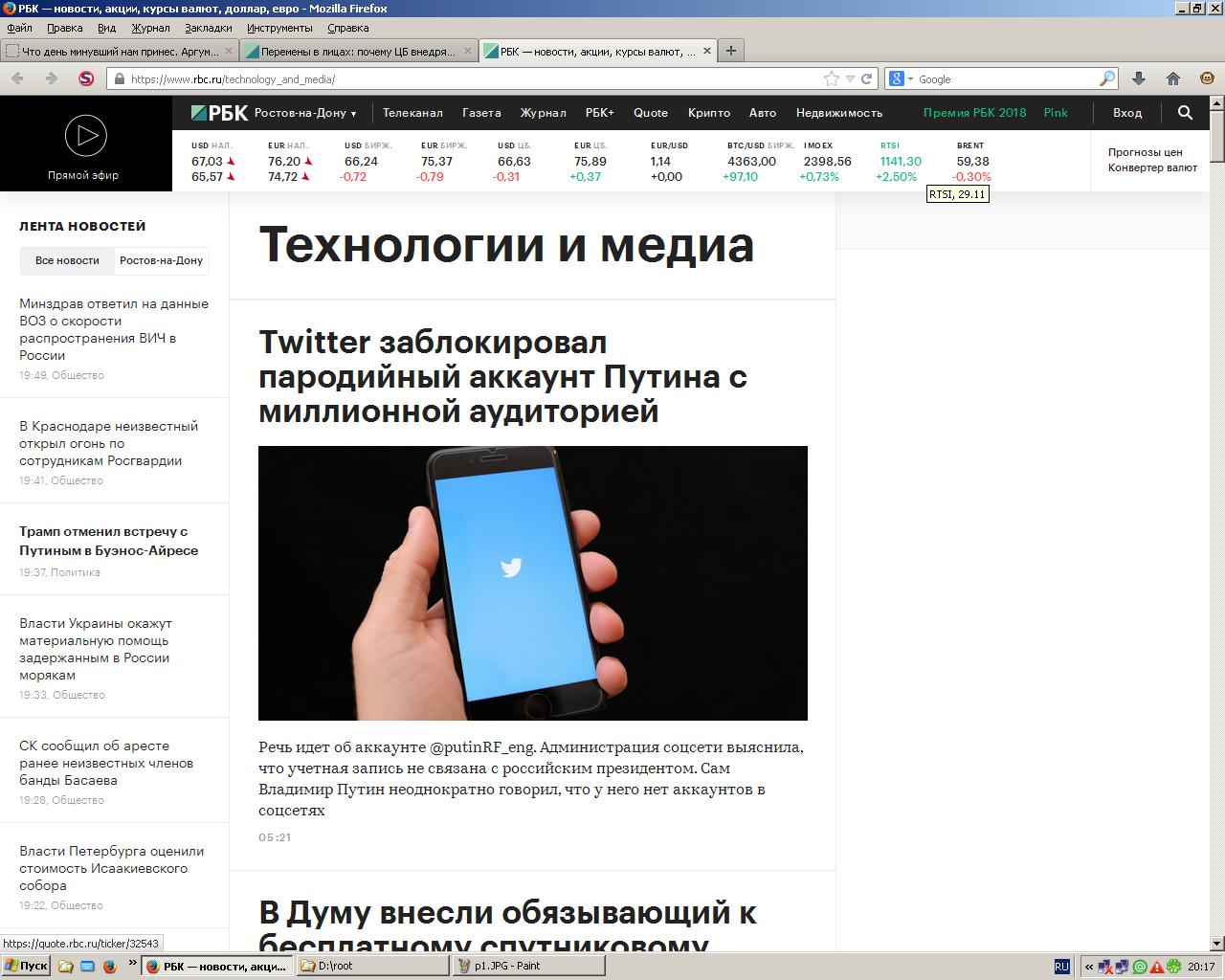Screen dimensions: 1225x980
Task: Show desktop via quick launch icon
Action: click(x=87, y=966)
